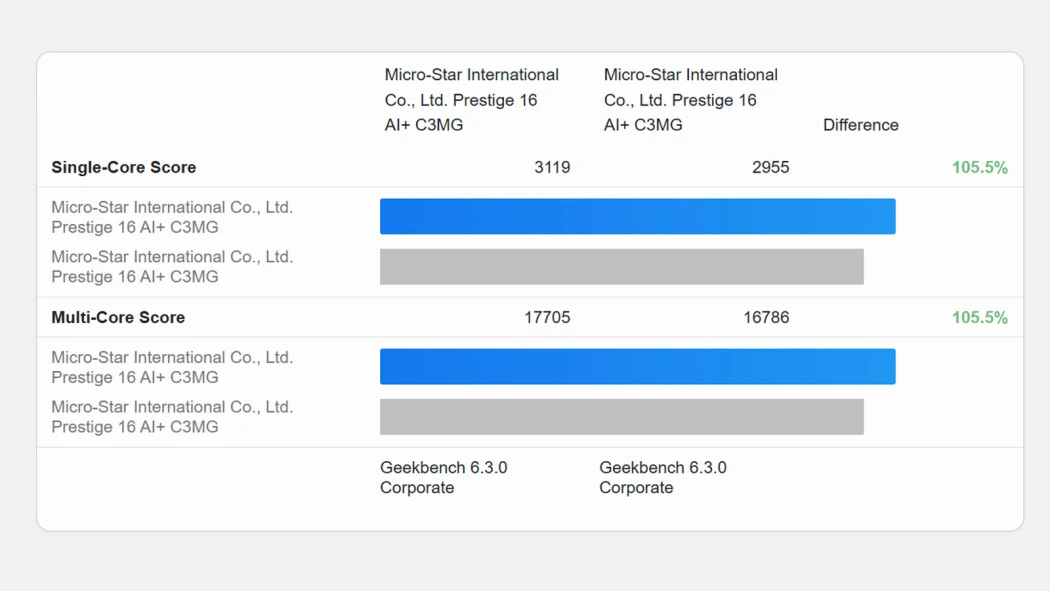The image size is (1050, 591).
Task: Click the multi-core 105.5% difference value
Action: [x=980, y=317]
